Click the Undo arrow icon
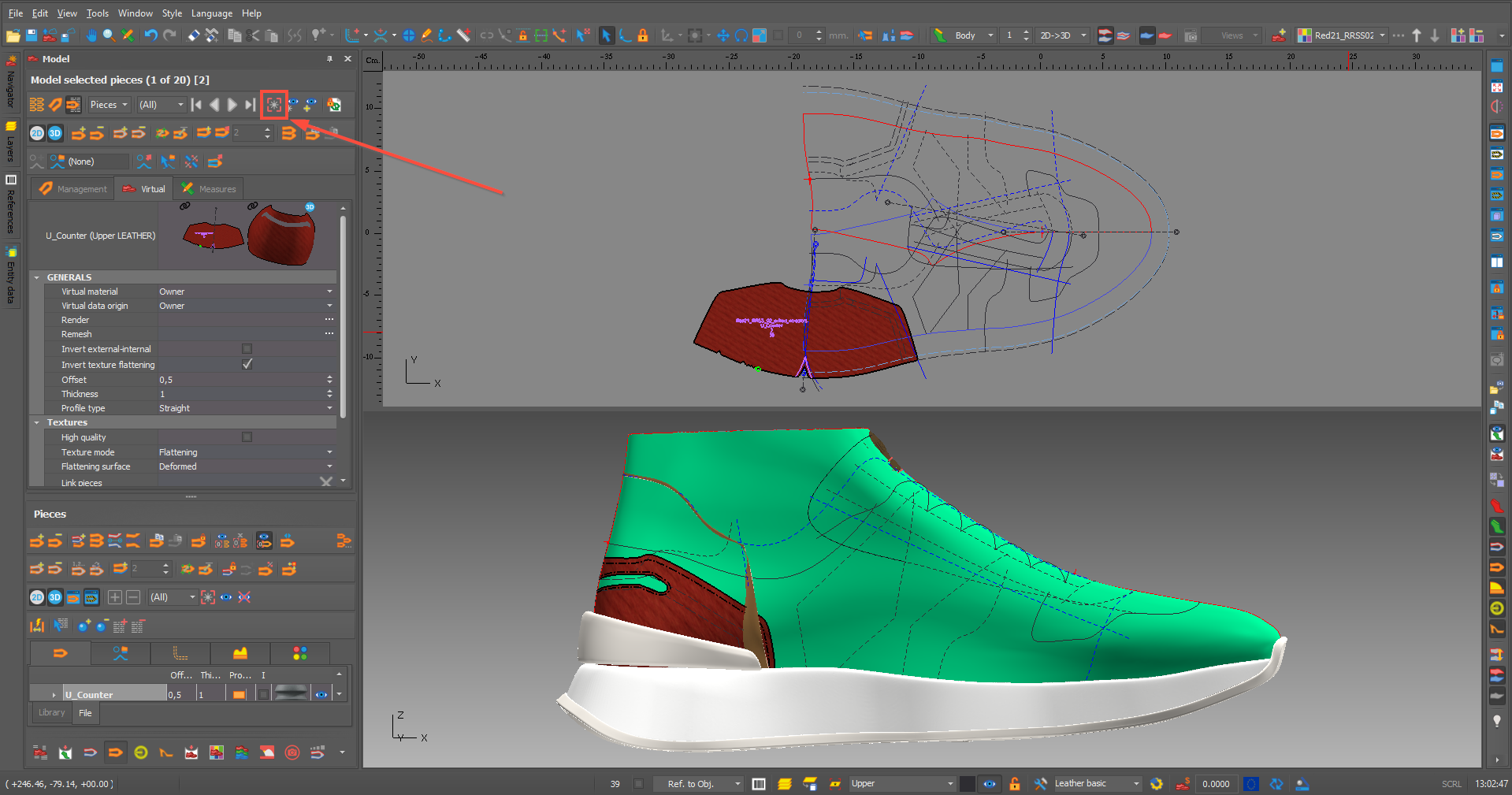This screenshot has height=795, width=1512. tap(150, 35)
